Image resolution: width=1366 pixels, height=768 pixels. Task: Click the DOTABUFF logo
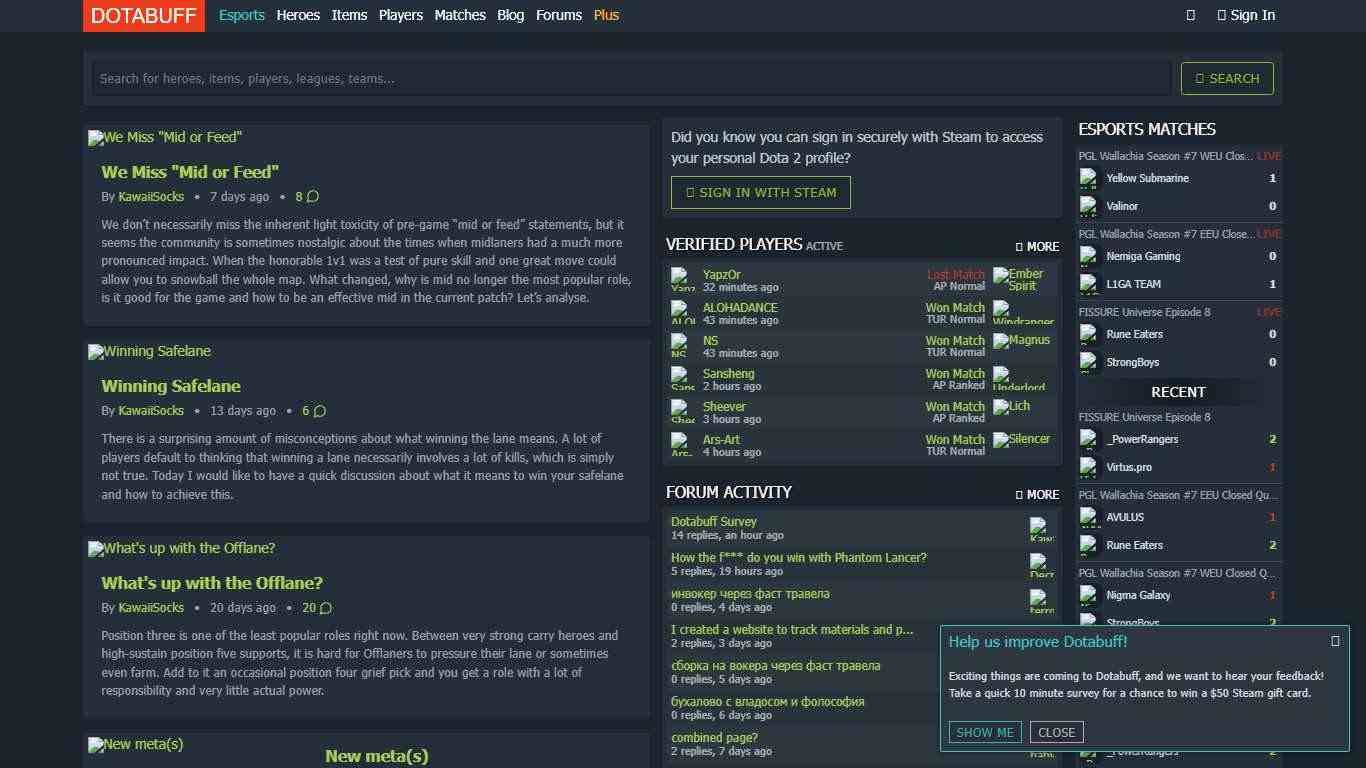tap(143, 15)
